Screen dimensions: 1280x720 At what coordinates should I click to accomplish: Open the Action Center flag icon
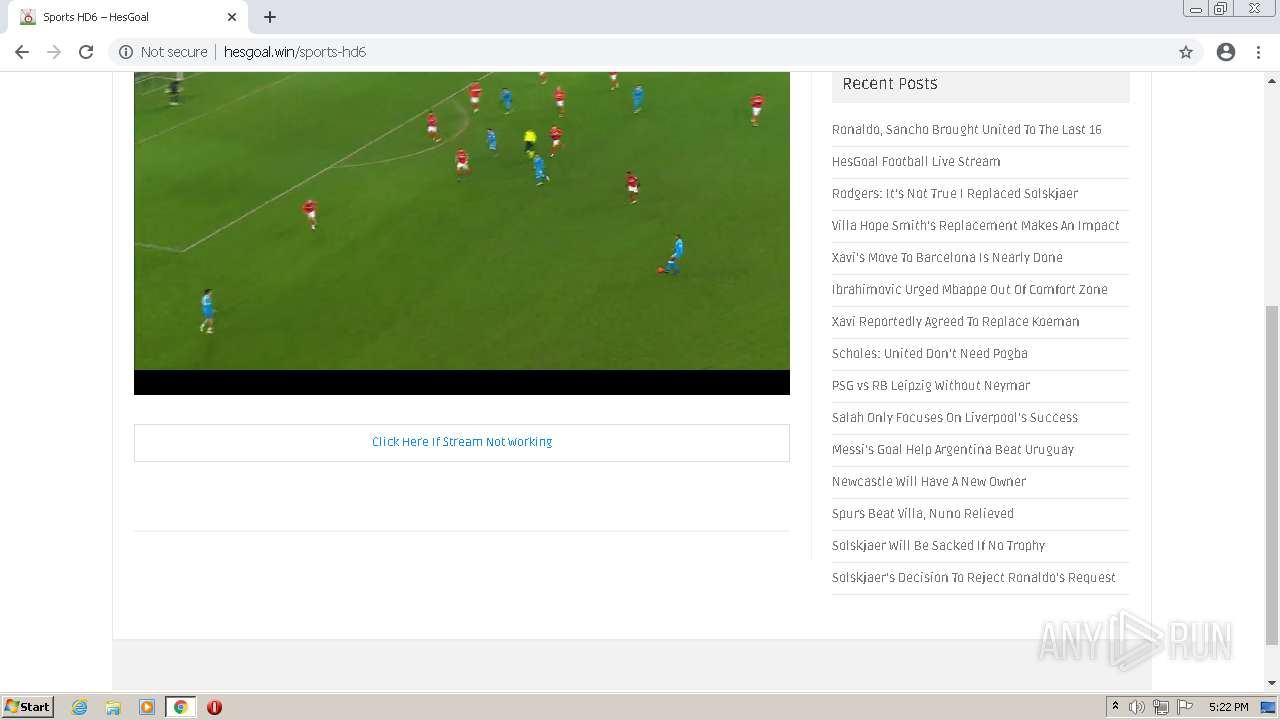pyautogui.click(x=1185, y=707)
